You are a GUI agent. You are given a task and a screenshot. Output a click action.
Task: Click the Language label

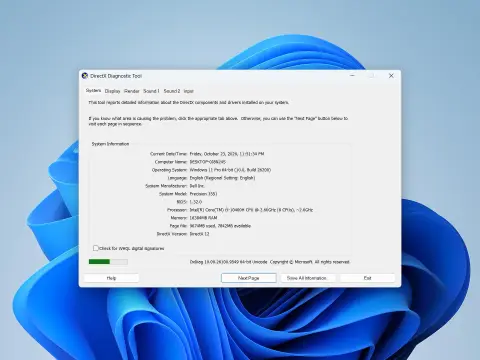(x=178, y=178)
